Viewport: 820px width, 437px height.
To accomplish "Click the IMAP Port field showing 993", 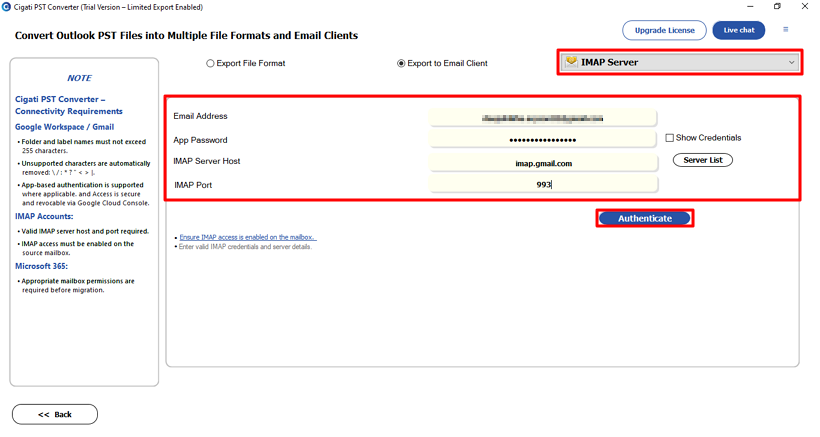I will tap(543, 185).
